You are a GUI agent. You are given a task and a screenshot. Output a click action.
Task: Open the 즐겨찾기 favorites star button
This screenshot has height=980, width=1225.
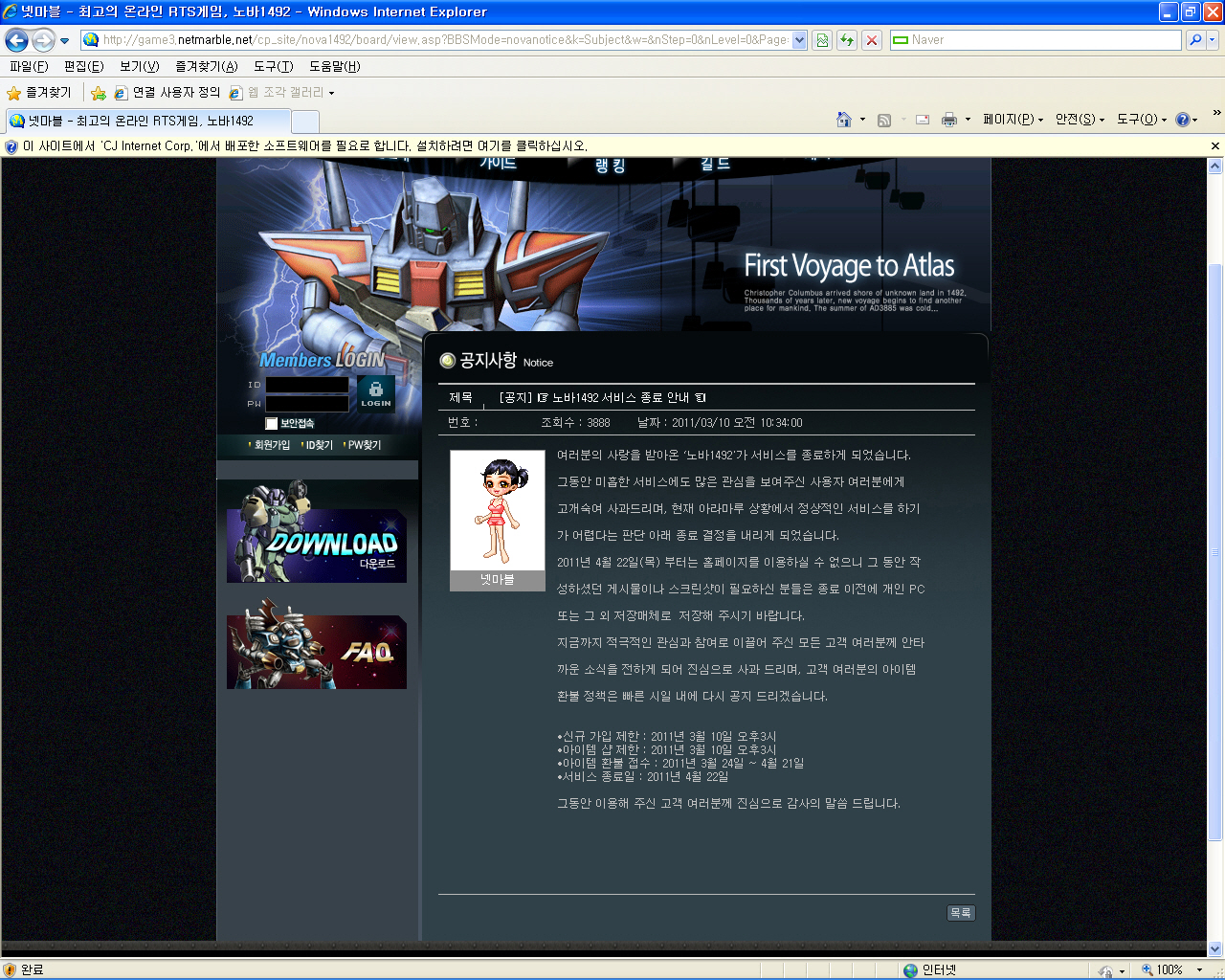click(x=39, y=93)
